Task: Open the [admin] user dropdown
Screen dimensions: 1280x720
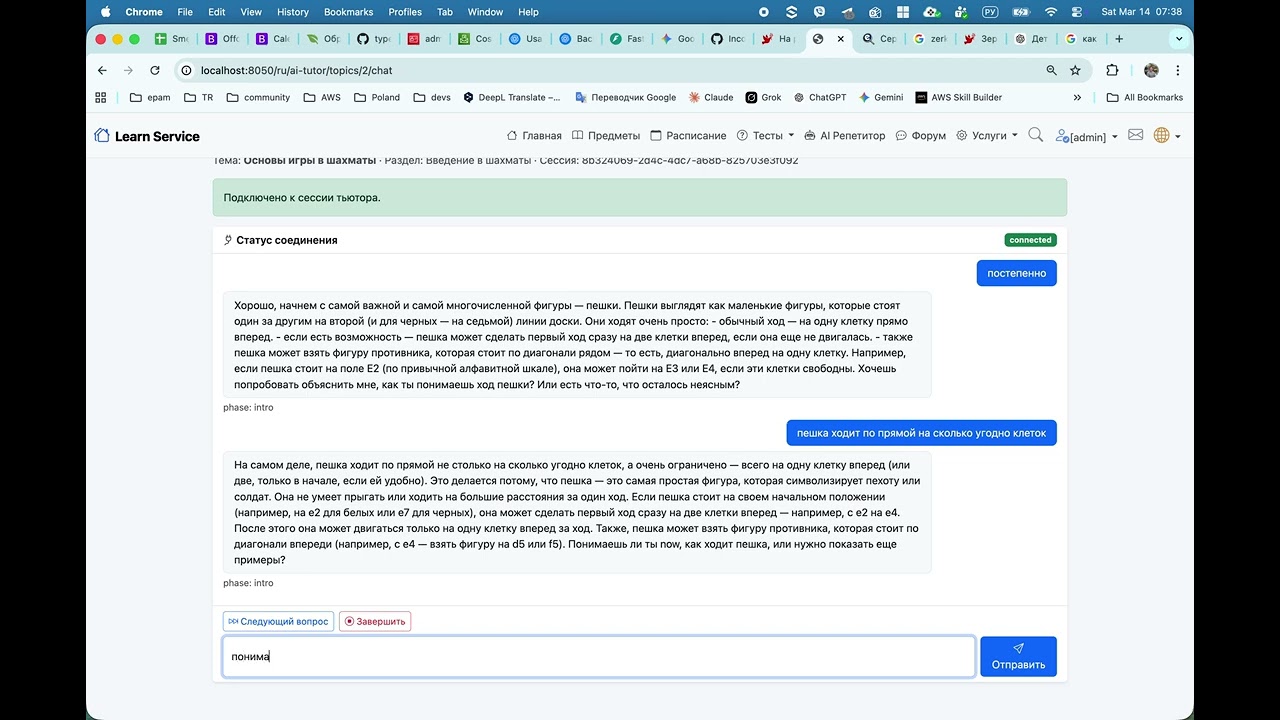Action: click(x=1087, y=136)
